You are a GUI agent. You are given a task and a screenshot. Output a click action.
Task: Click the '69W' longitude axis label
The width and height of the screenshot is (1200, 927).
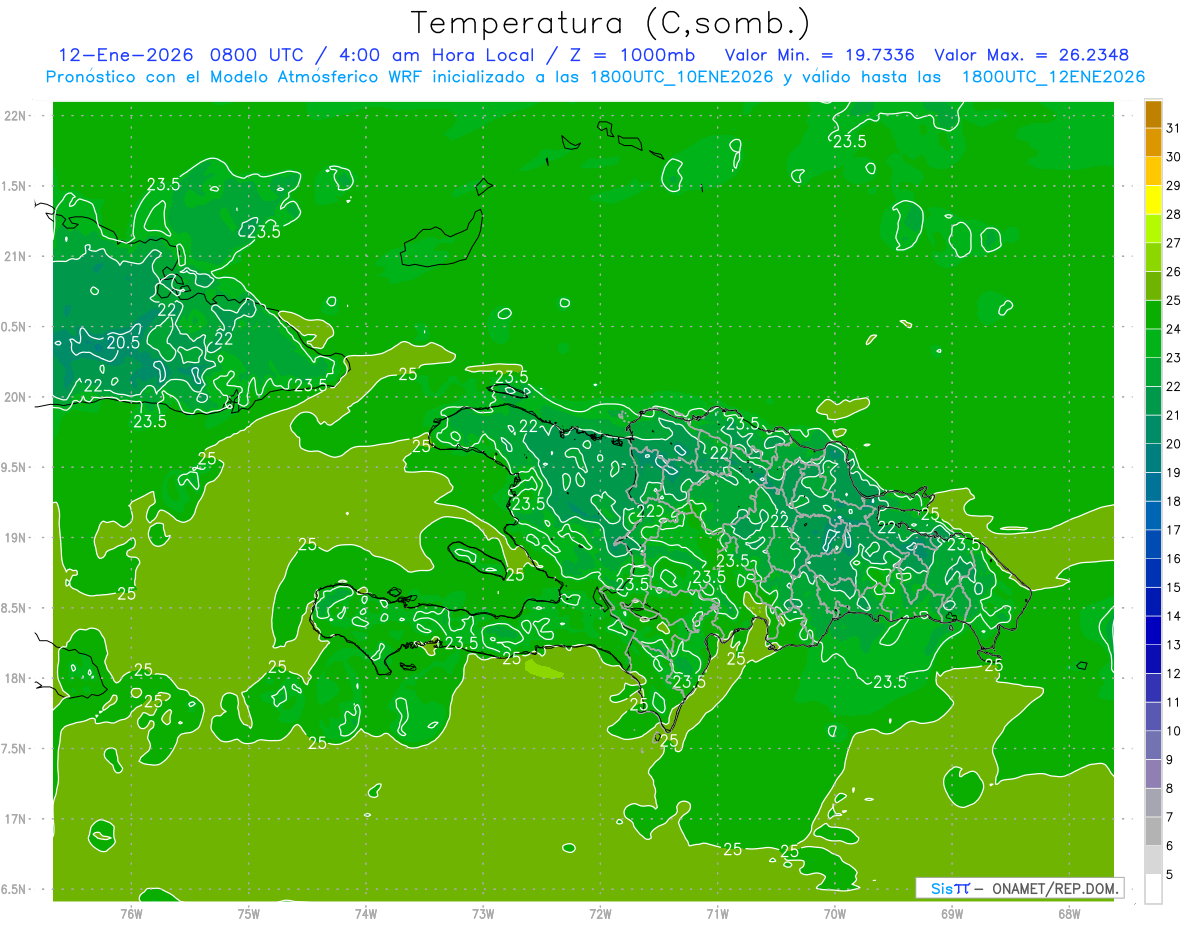coord(952,913)
